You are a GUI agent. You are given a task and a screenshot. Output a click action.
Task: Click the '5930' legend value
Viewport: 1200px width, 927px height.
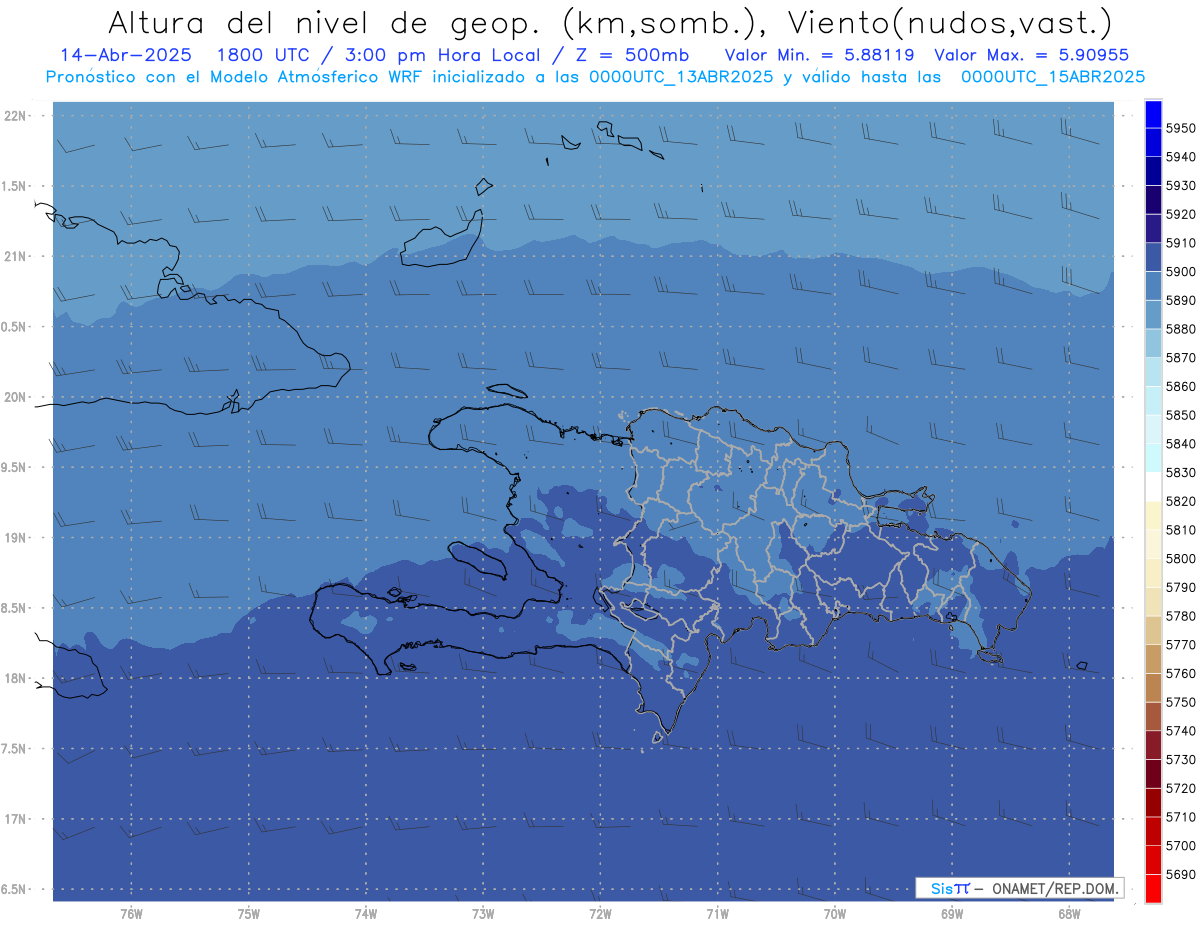(1181, 186)
